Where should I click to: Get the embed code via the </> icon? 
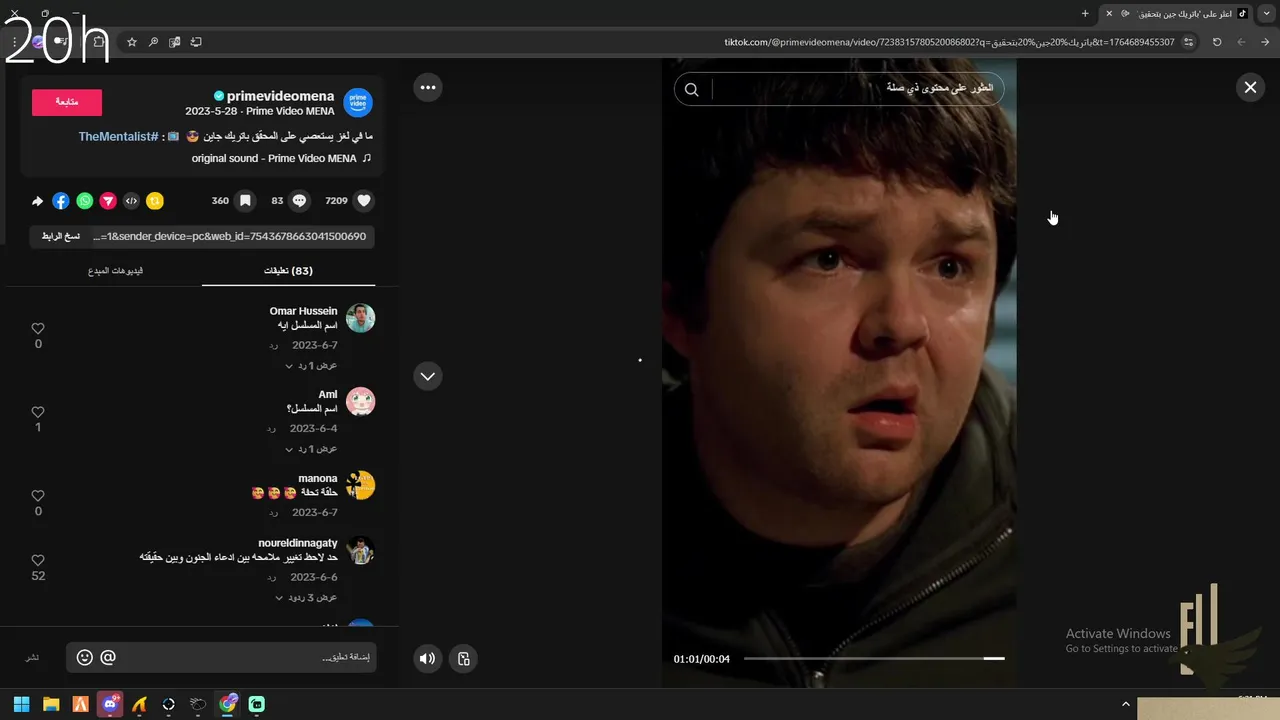[x=131, y=201]
